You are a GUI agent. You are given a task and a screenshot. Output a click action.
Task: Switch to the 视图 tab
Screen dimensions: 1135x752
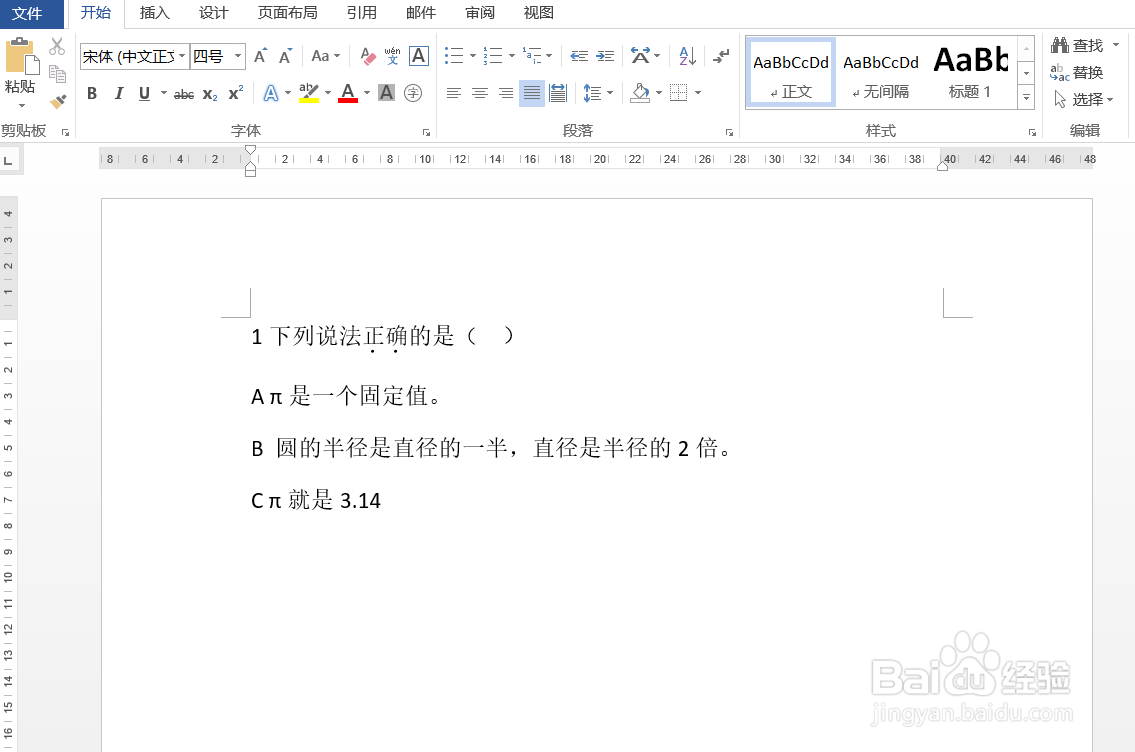pos(539,13)
